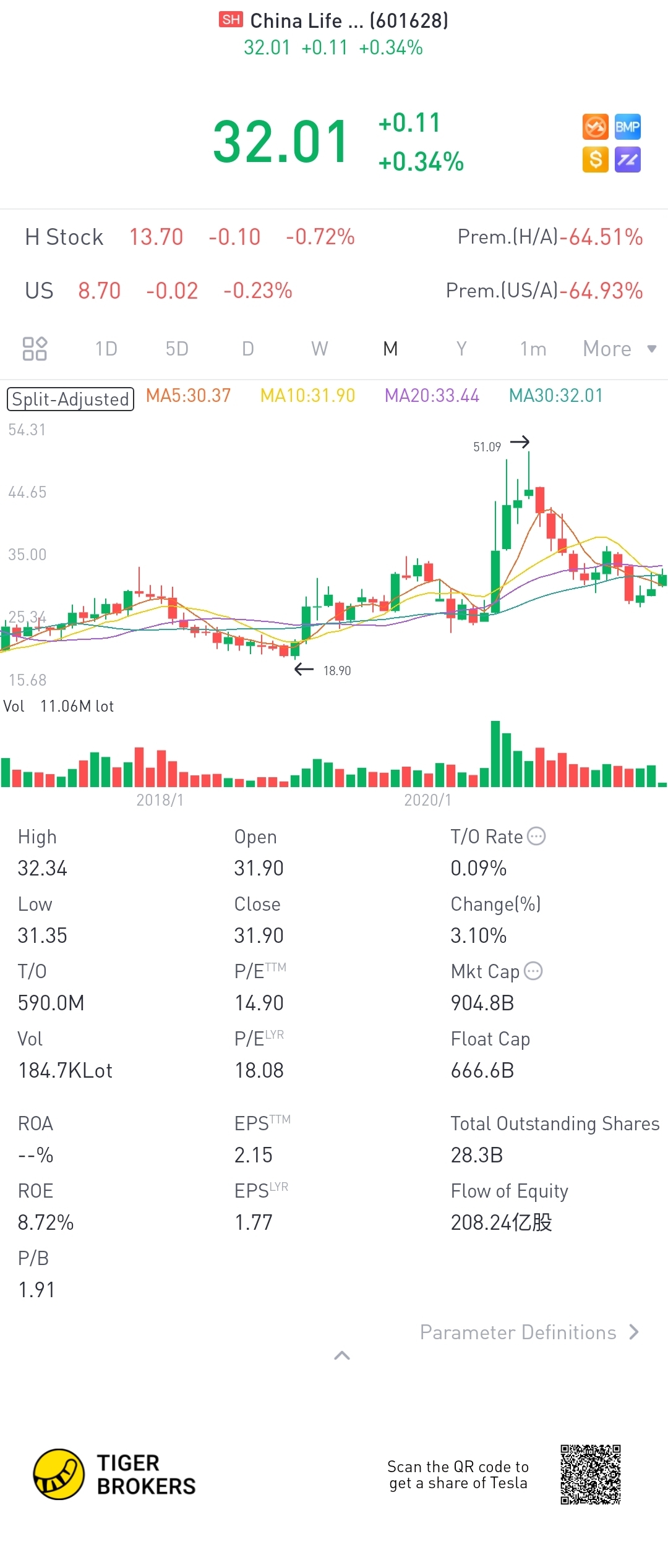Switch to the 1m chart tab
668x1568 pixels.
pos(533,349)
